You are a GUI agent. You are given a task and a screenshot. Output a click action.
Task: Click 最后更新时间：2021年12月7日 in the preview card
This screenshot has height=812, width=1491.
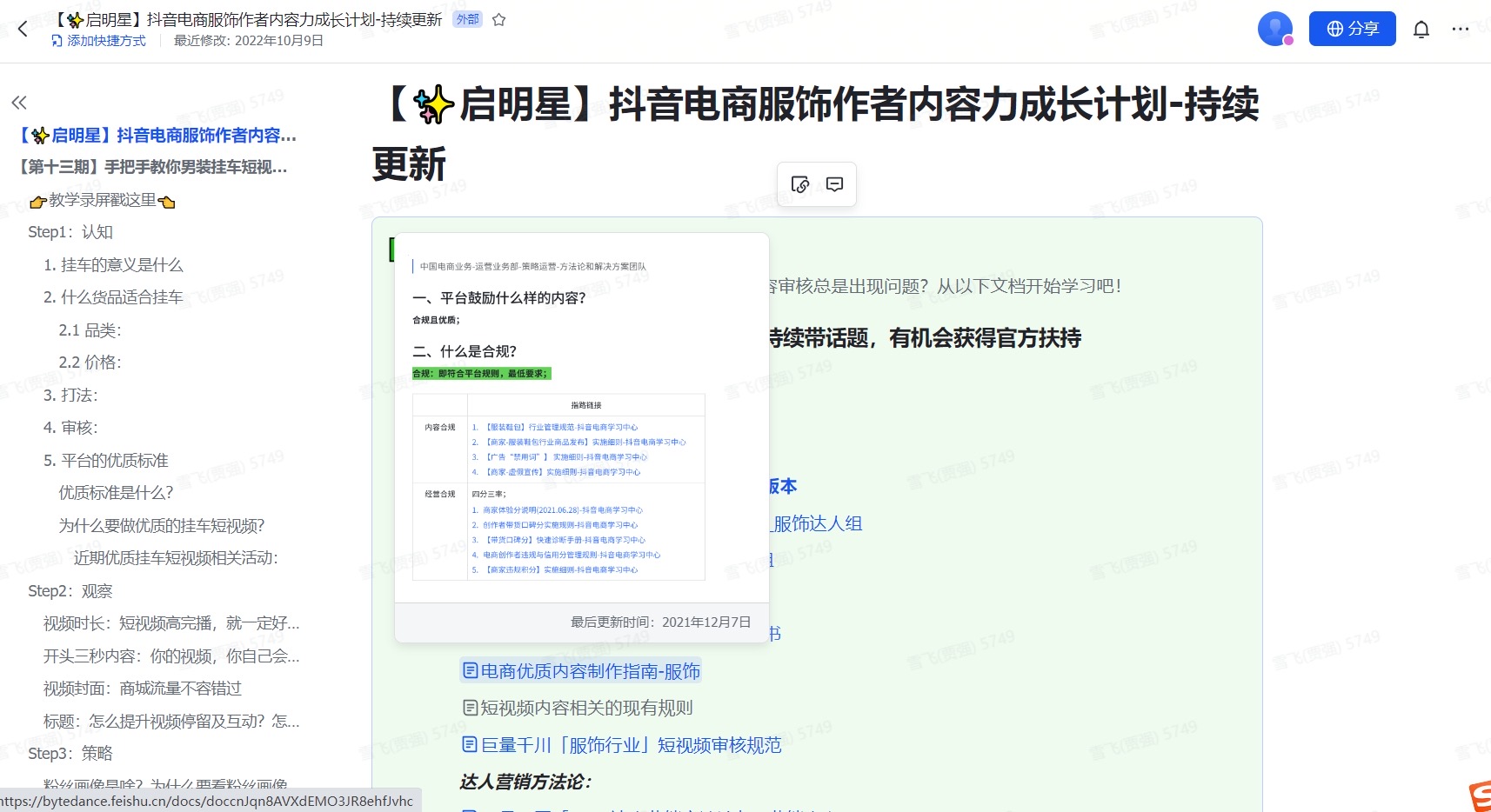click(660, 622)
